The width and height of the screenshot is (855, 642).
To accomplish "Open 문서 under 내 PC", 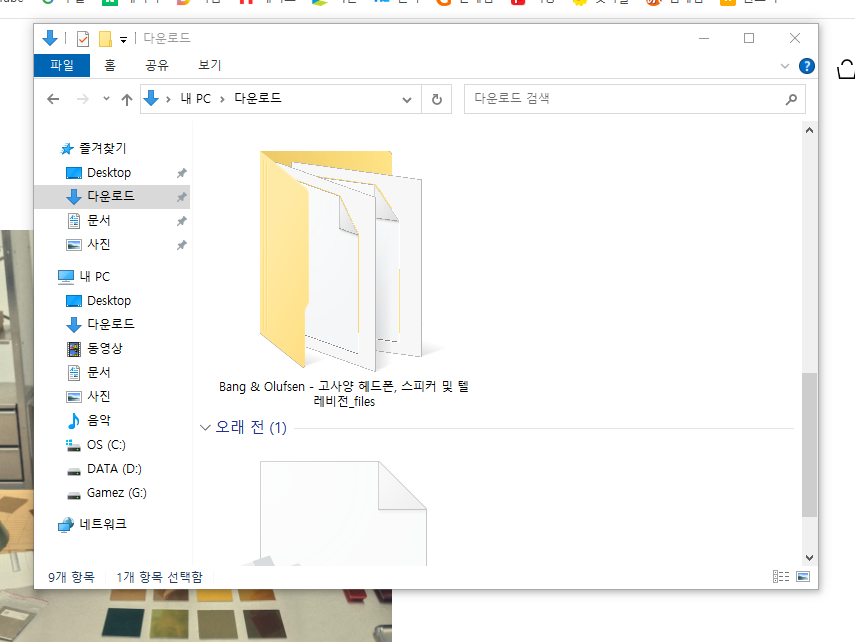I will point(99,372).
